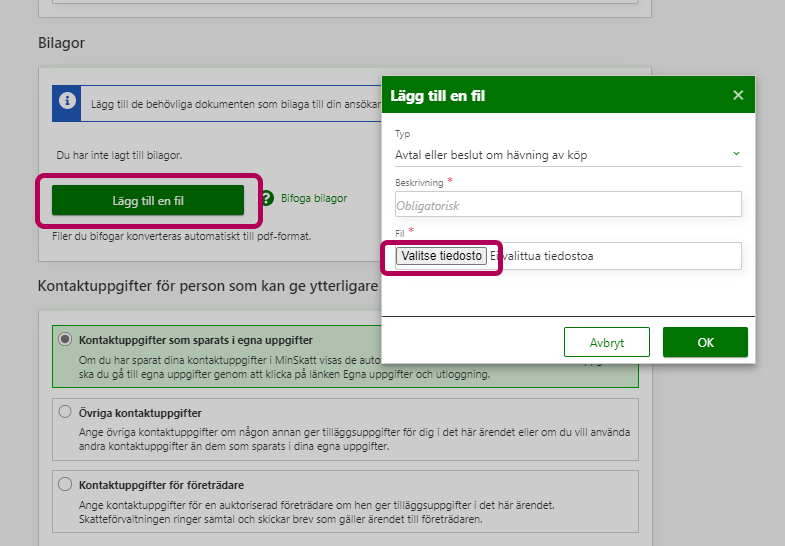
Task: Expand the Typ dropdown chevron arrow
Action: click(736, 154)
